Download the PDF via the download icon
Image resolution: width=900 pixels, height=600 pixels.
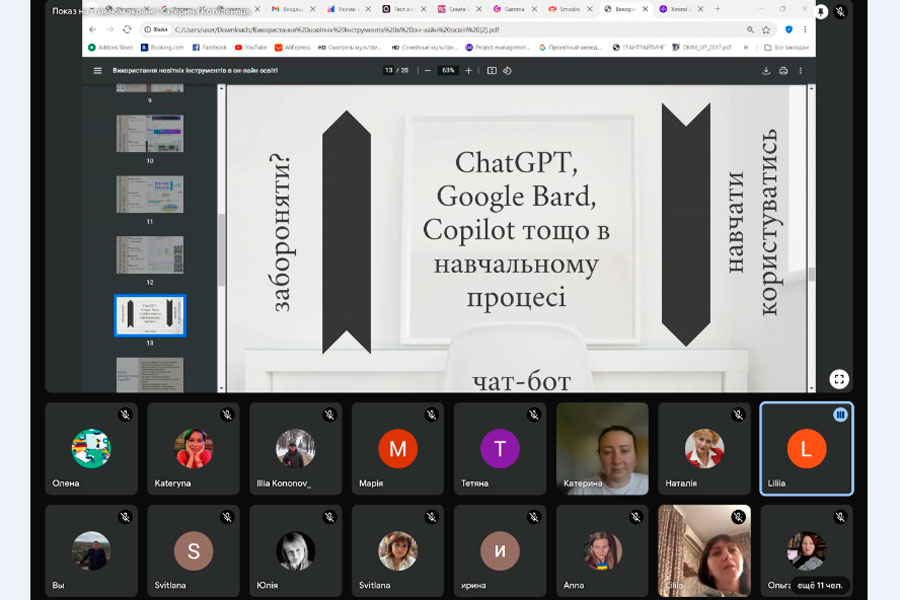(766, 71)
